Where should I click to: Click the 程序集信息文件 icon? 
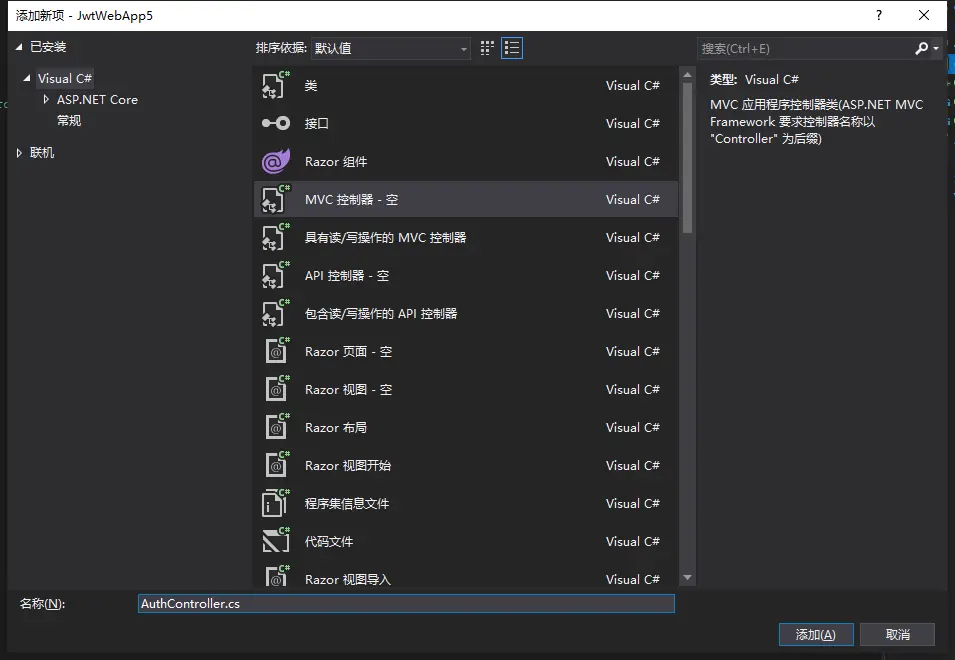pyautogui.click(x=276, y=504)
